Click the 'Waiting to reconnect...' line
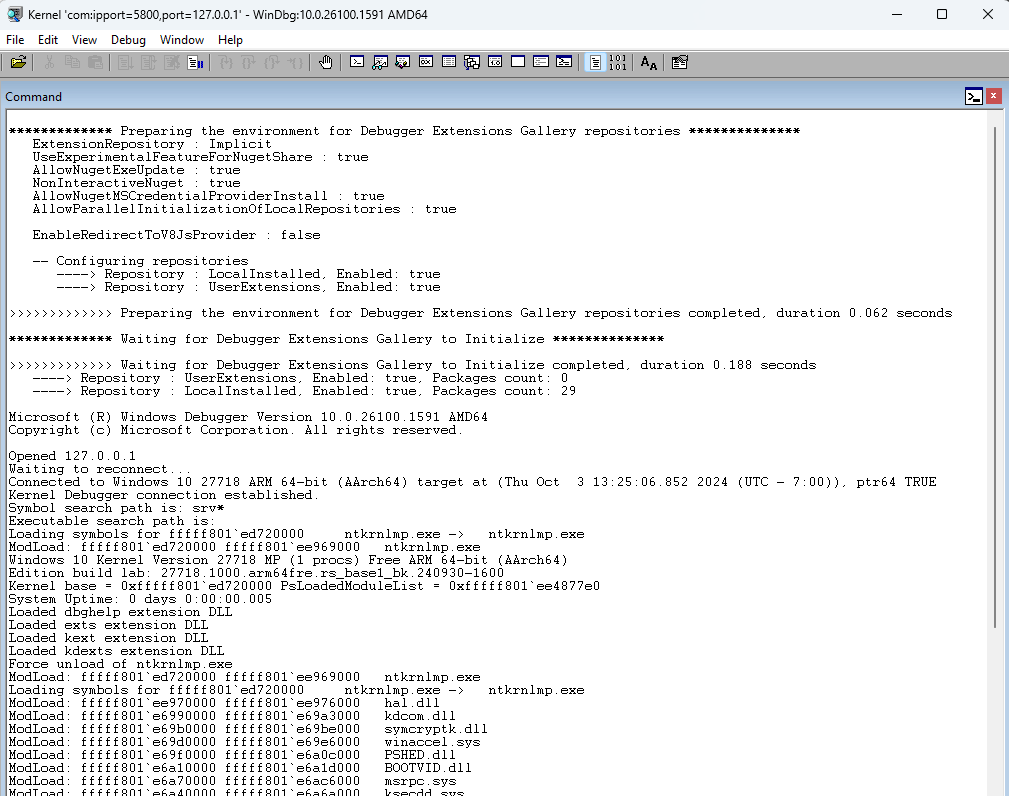Screen dimensions: 1009x796 100,469
